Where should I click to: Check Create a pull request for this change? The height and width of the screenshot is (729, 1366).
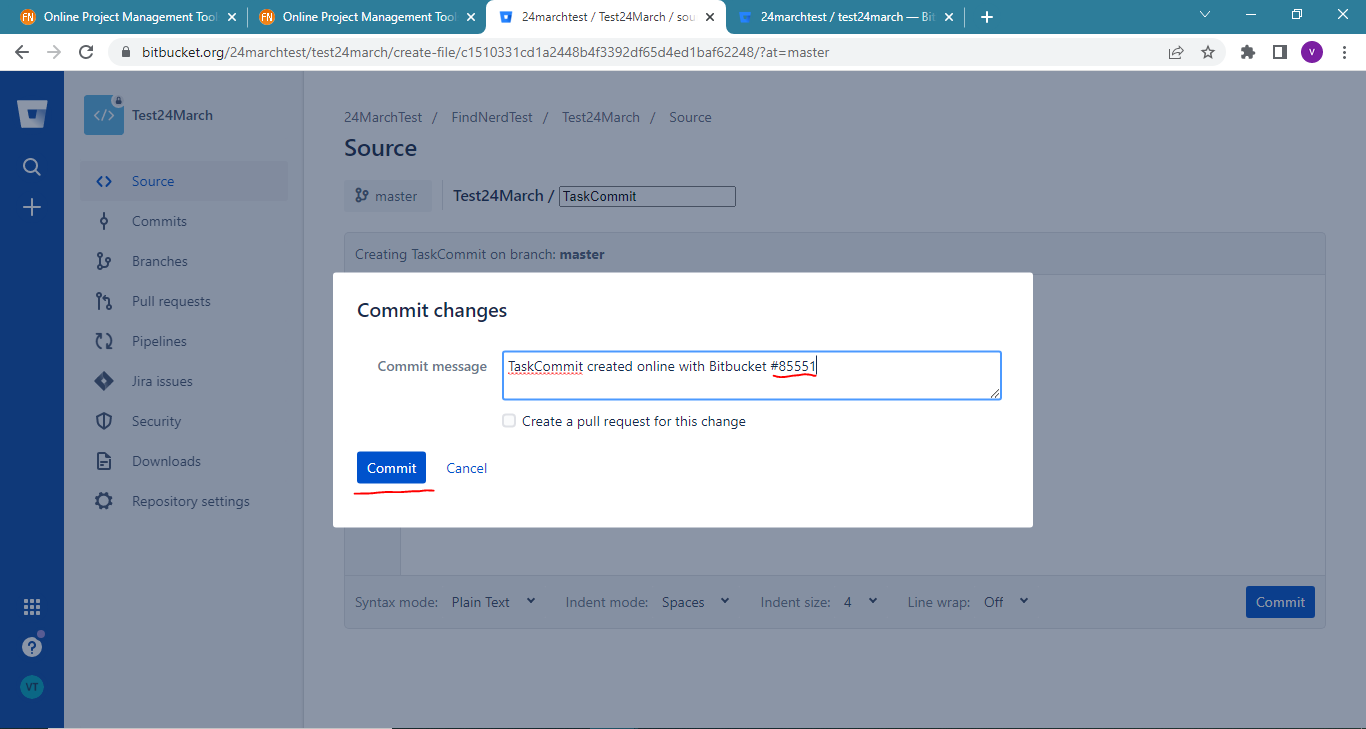coord(509,421)
